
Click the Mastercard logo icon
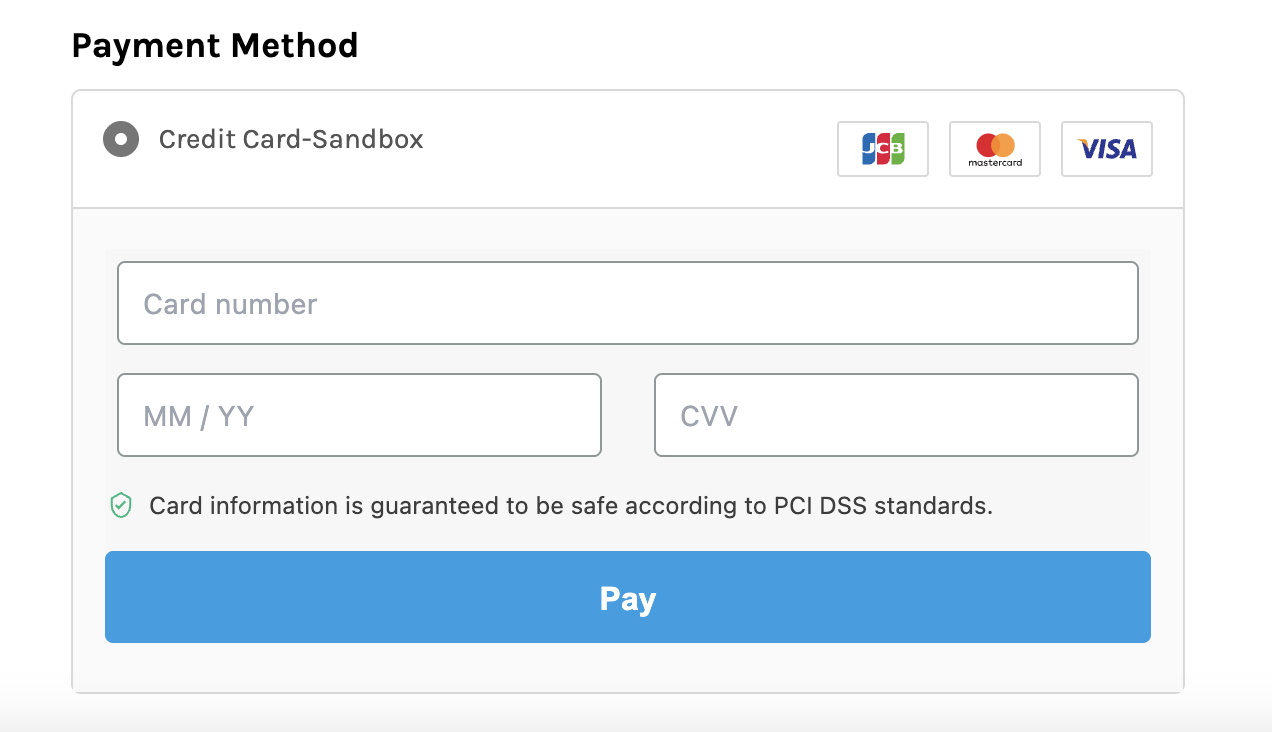(995, 149)
